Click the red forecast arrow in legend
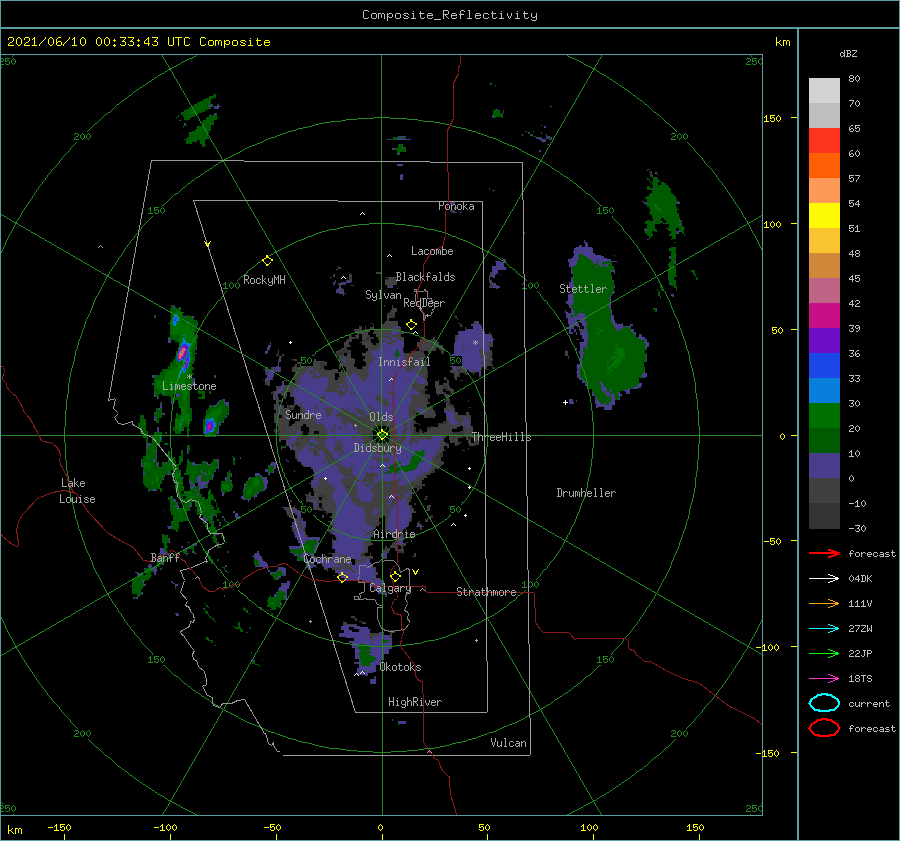900x841 pixels. (x=824, y=553)
